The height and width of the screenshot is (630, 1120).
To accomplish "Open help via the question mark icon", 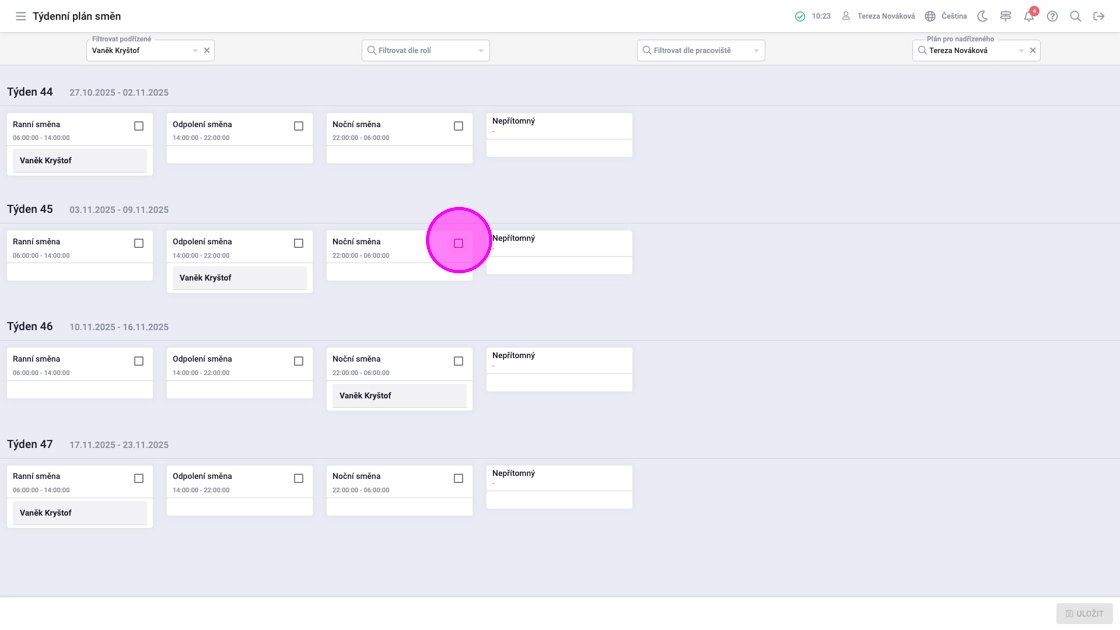I will tap(1052, 16).
